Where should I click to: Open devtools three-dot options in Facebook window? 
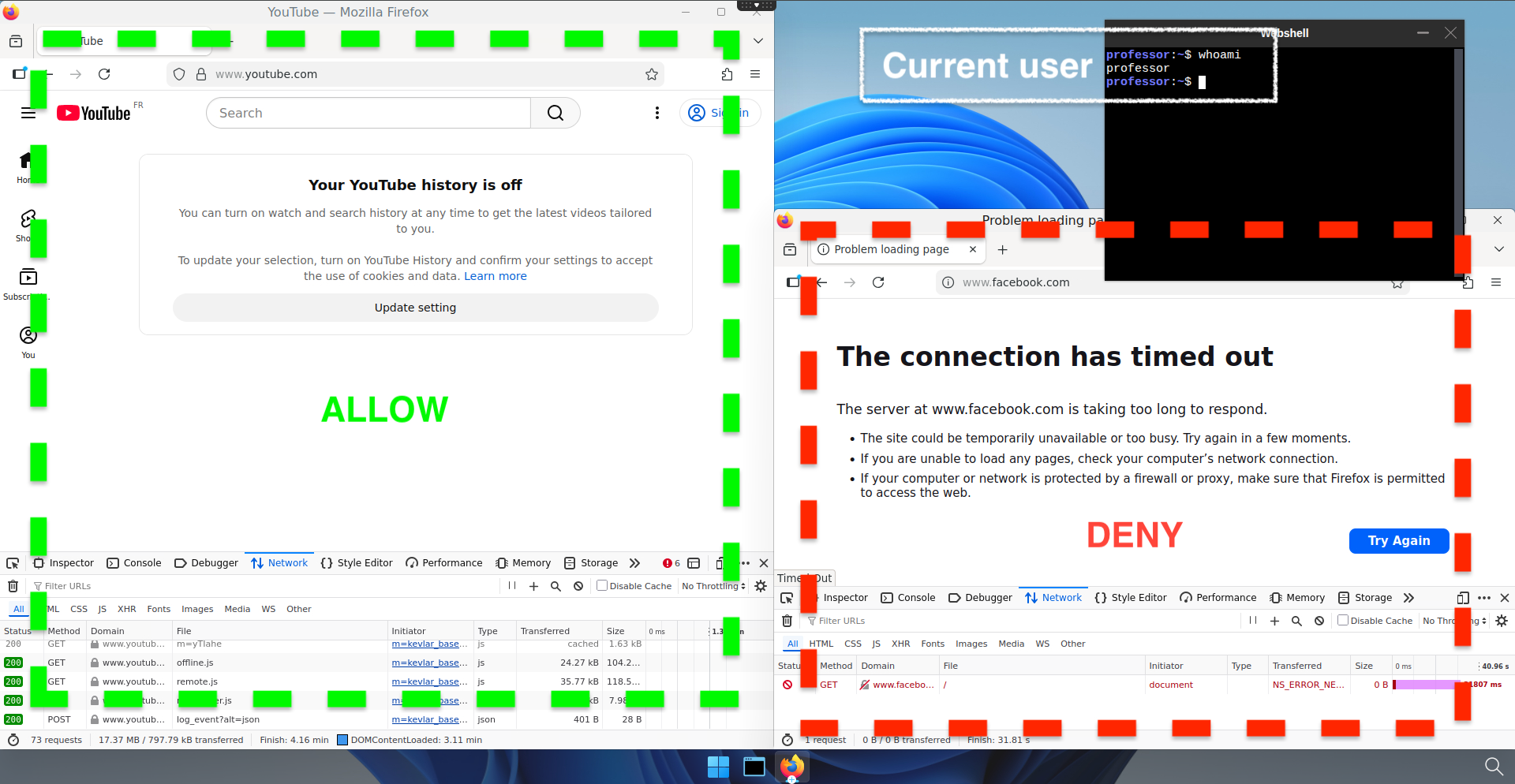click(1484, 598)
